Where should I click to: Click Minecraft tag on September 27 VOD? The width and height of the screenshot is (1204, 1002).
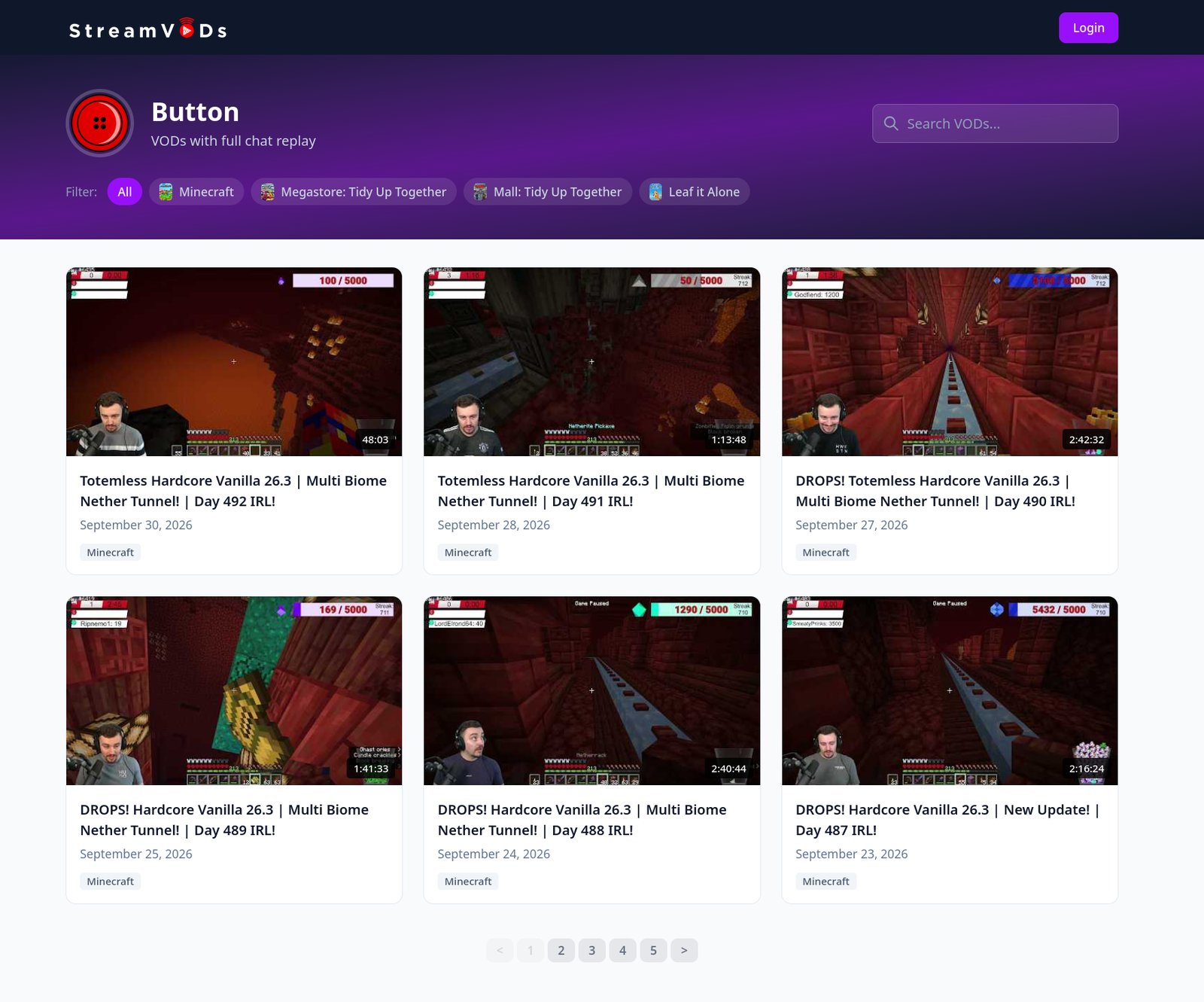[x=826, y=553]
